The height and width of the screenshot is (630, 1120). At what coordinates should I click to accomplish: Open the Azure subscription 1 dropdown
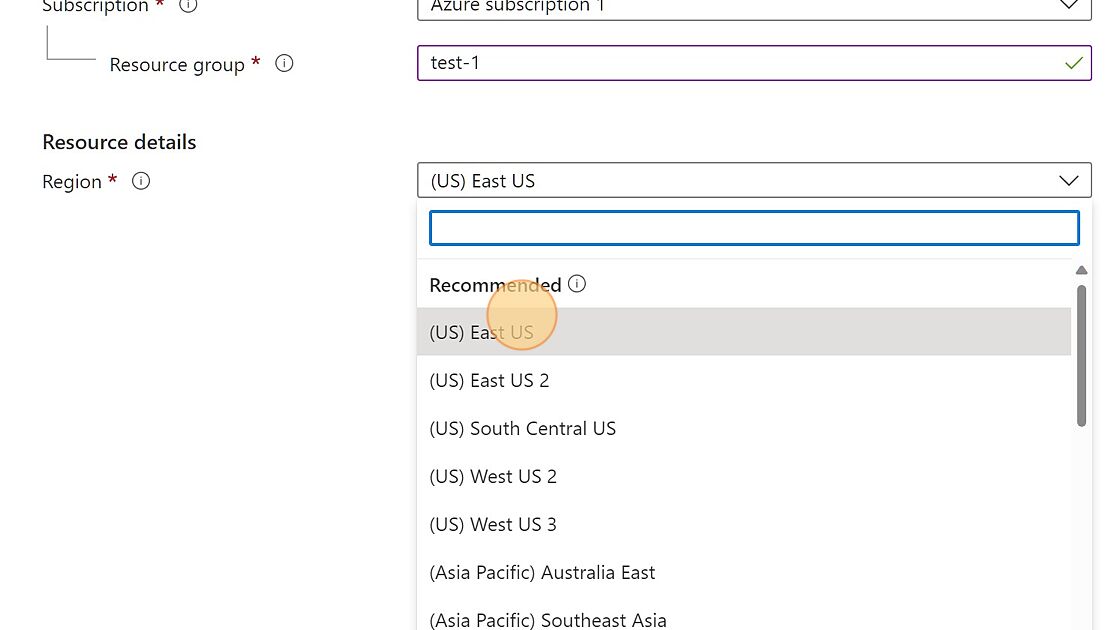point(754,9)
